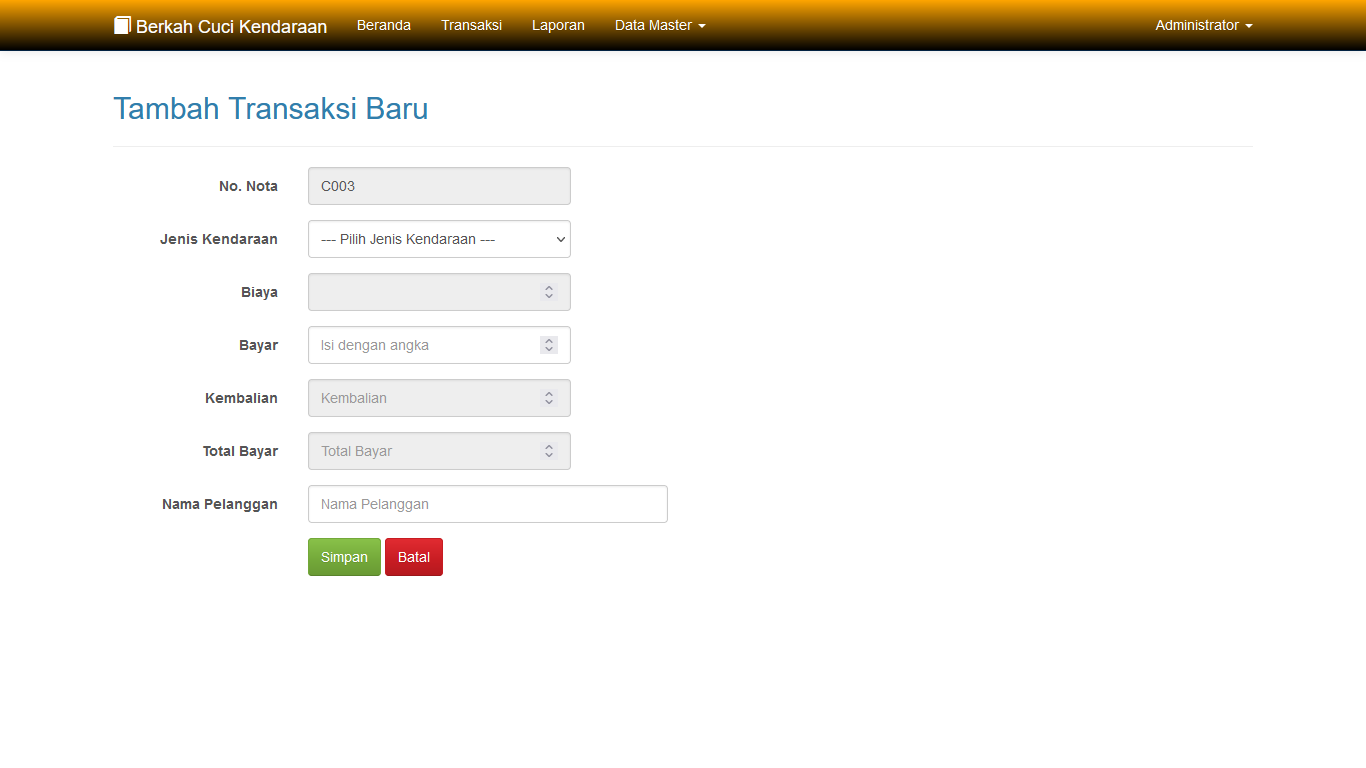Click the Biaya field spinner arrows
The height and width of the screenshot is (768, 1366).
(549, 292)
